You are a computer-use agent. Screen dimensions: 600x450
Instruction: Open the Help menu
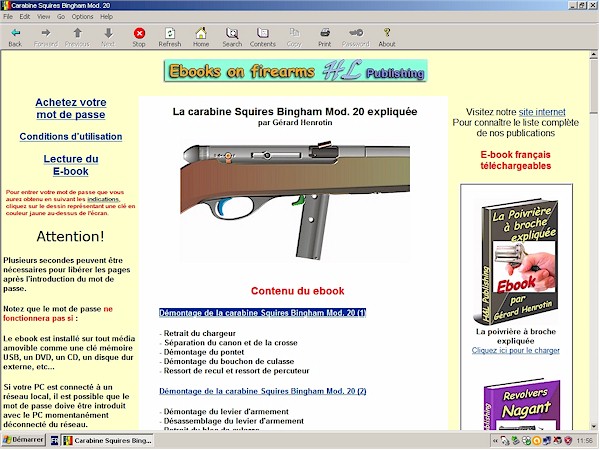106,16
